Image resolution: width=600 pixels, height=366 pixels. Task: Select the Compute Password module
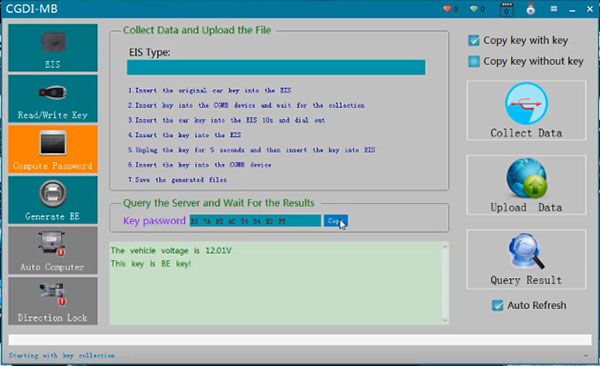53,149
